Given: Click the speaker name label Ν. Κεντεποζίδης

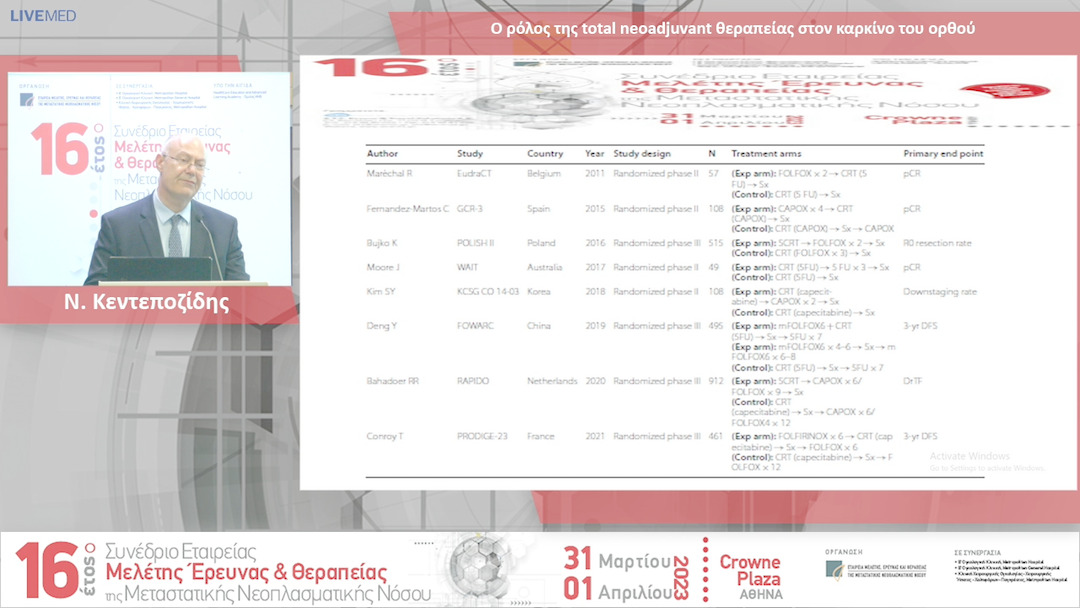Looking at the screenshot, I should (149, 303).
